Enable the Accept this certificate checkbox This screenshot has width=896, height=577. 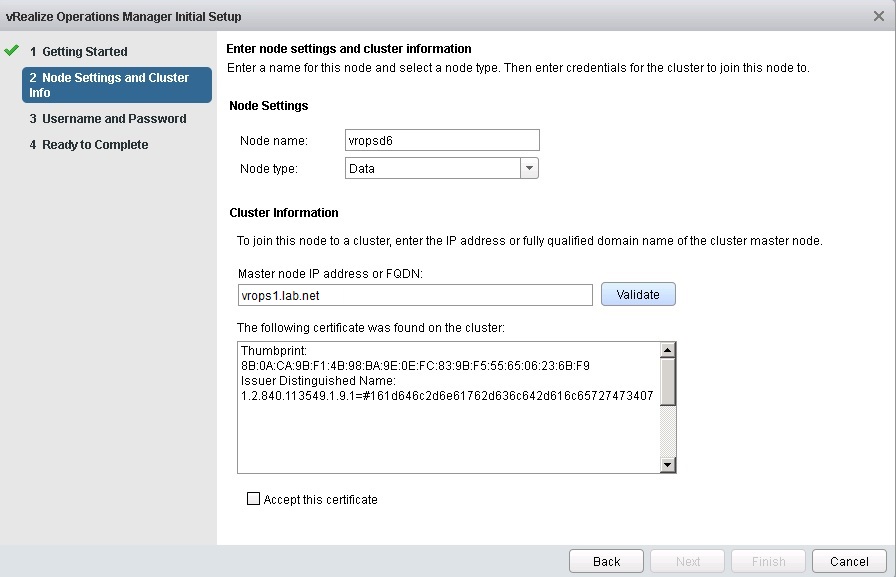point(253,499)
